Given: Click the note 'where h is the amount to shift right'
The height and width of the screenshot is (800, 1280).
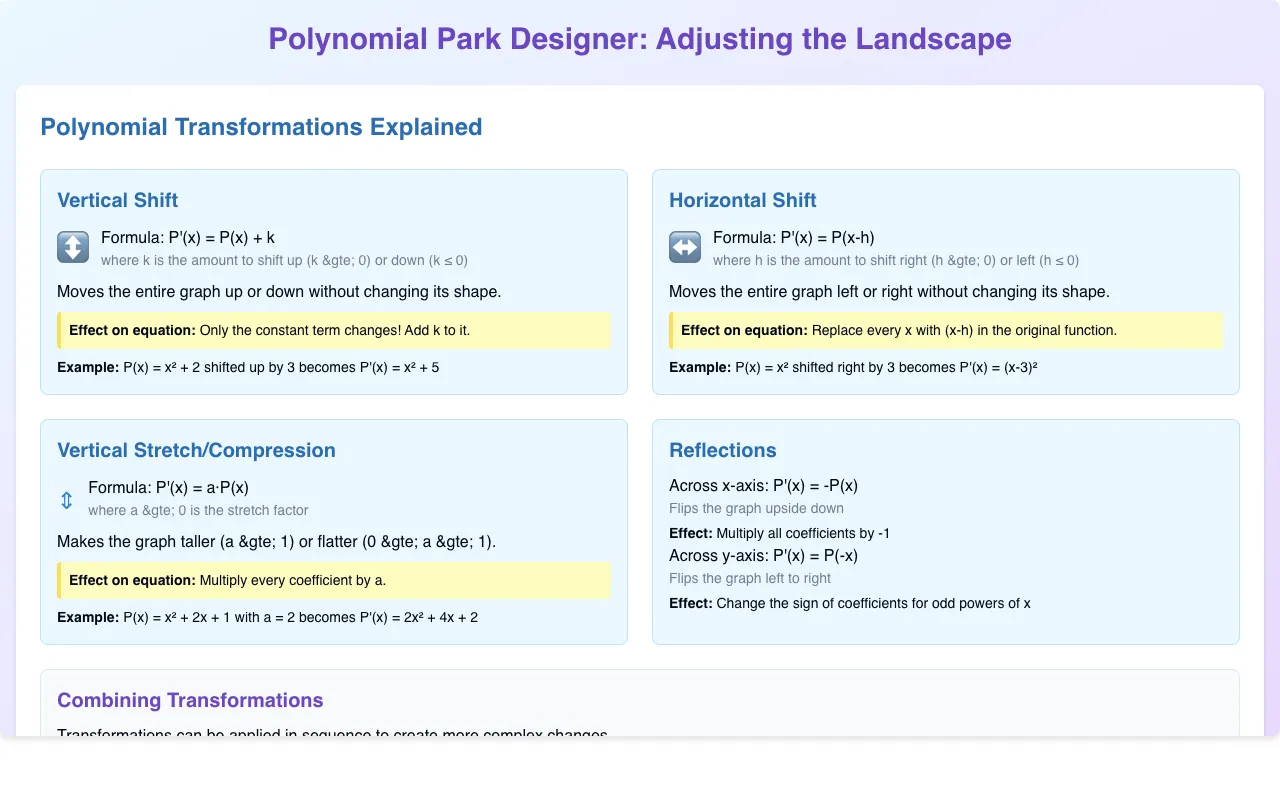Looking at the screenshot, I should coord(896,260).
